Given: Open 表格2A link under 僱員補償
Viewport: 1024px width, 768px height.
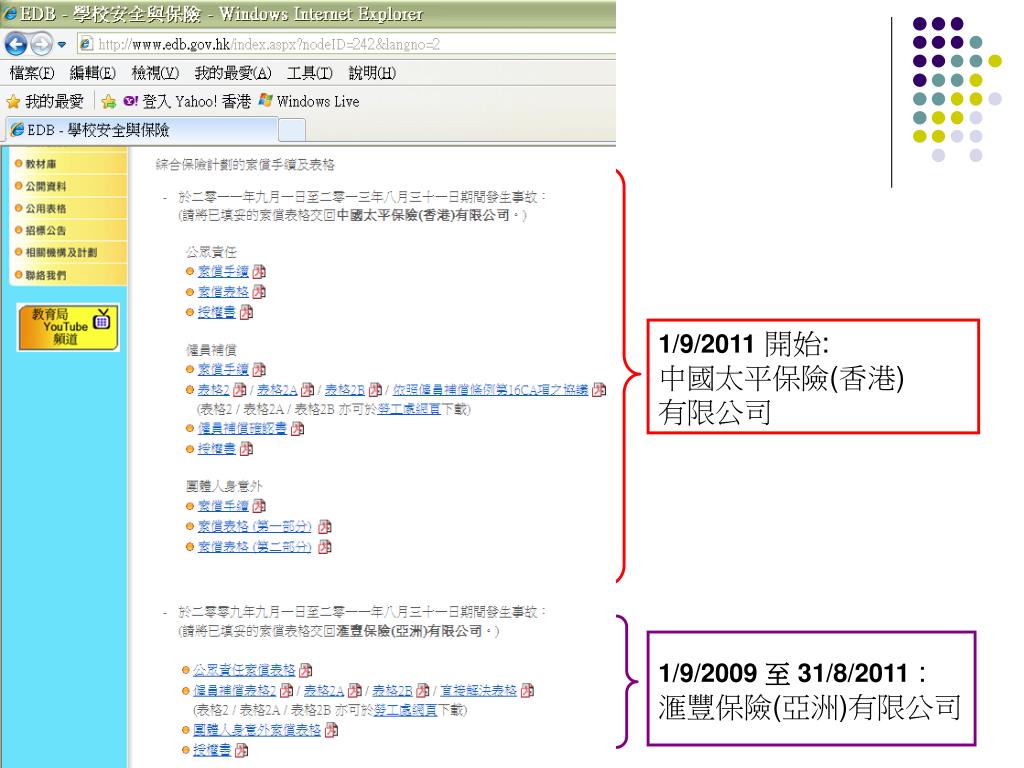Looking at the screenshot, I should 277,390.
